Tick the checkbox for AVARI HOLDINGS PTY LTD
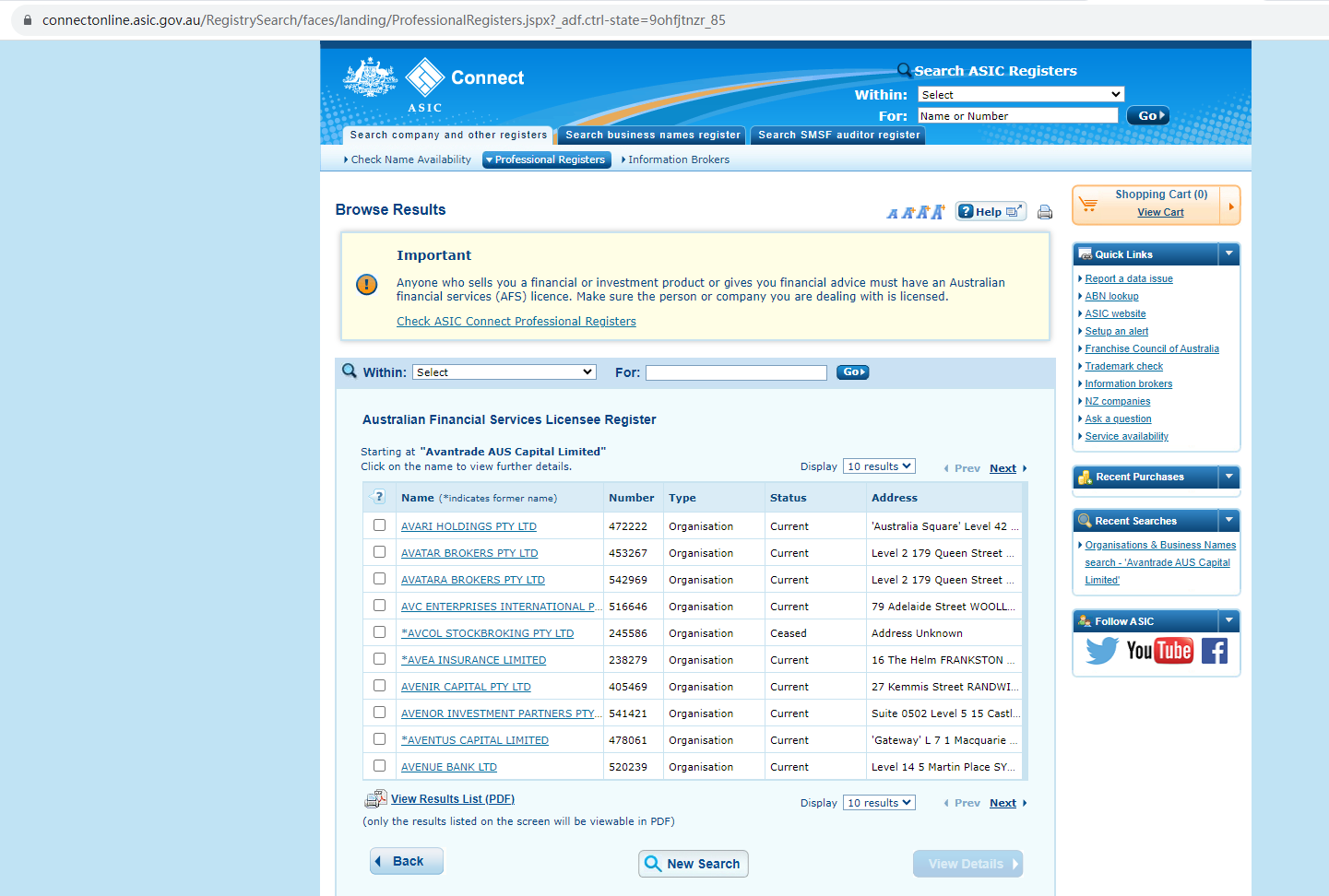This screenshot has width=1329, height=896. (x=379, y=525)
